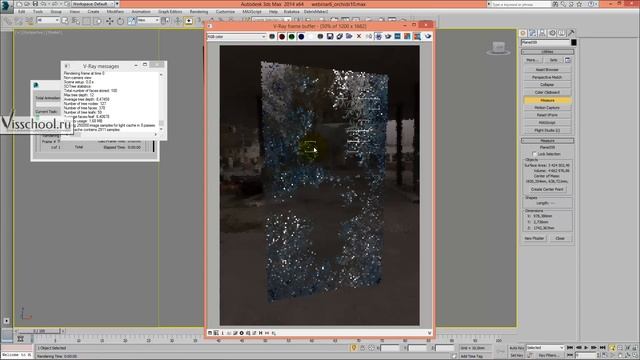Click the object name input field
Screen dimensions: 640x360
(545, 42)
